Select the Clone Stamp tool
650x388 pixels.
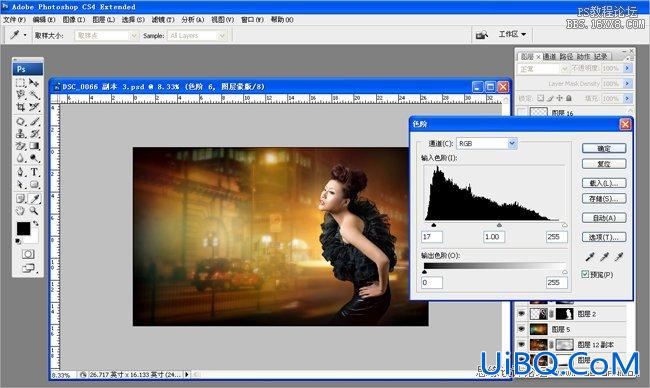pyautogui.click(x=20, y=134)
